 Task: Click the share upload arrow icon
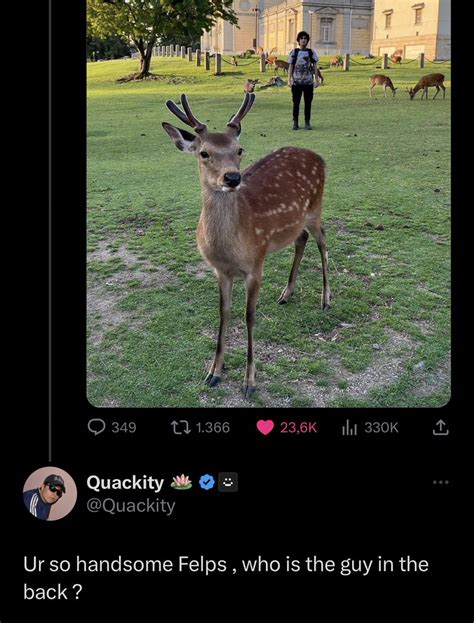pyautogui.click(x=440, y=427)
